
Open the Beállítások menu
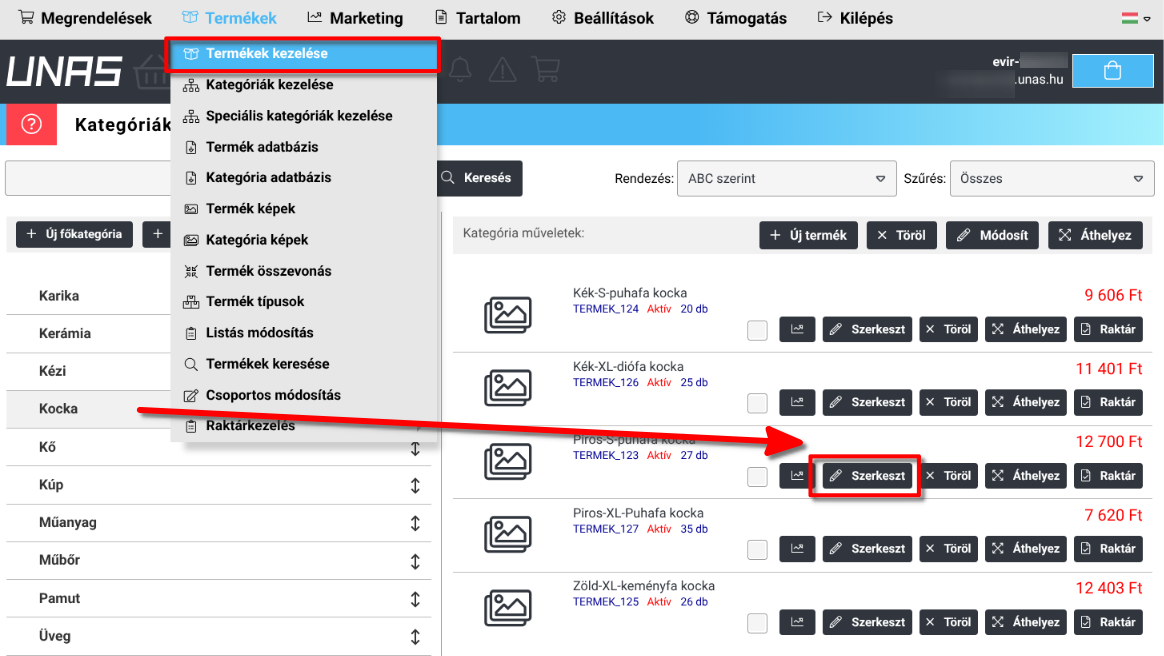(x=603, y=18)
